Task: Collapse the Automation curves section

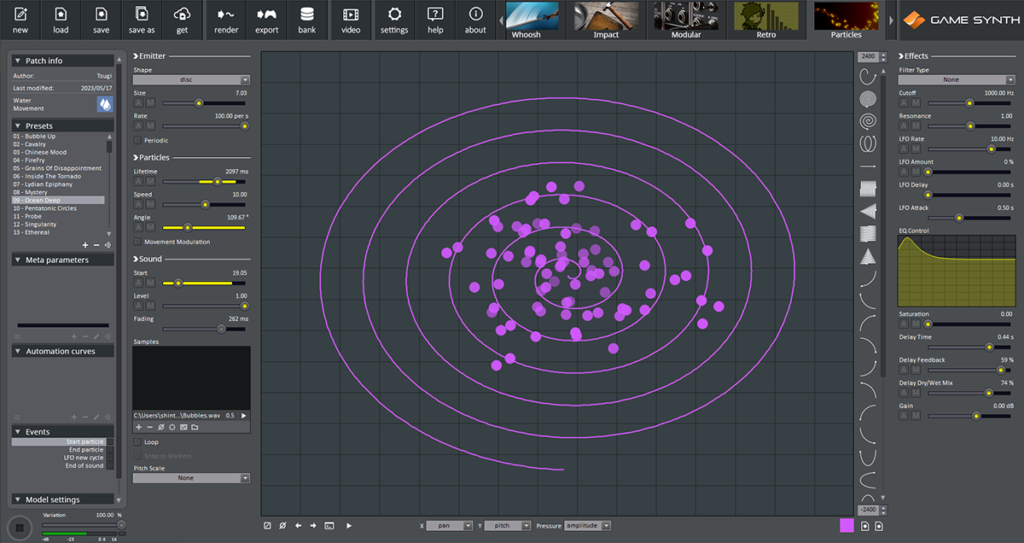Action: 18,351
